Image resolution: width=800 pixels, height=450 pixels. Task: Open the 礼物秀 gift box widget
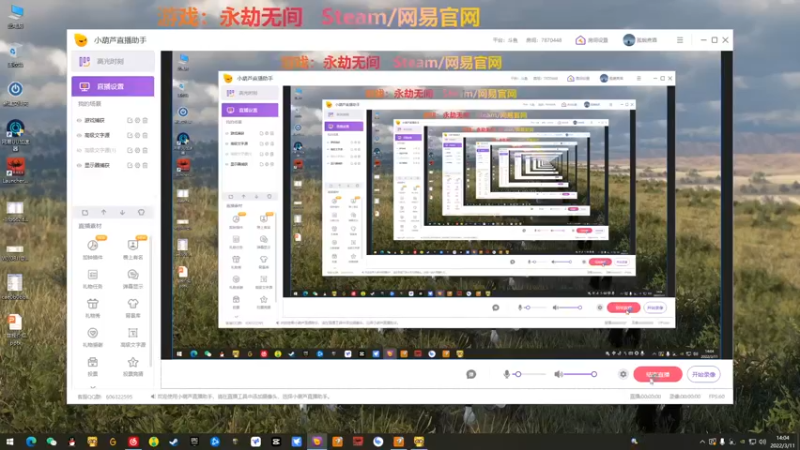click(x=92, y=307)
